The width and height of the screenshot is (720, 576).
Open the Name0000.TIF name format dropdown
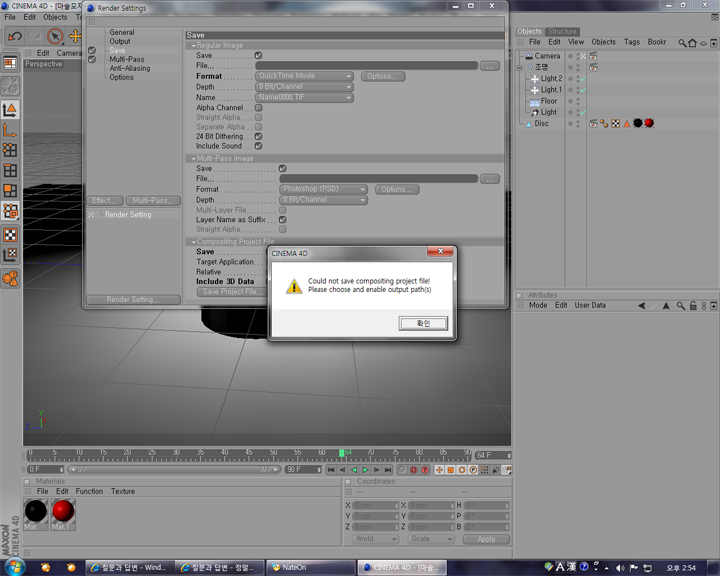click(x=304, y=97)
